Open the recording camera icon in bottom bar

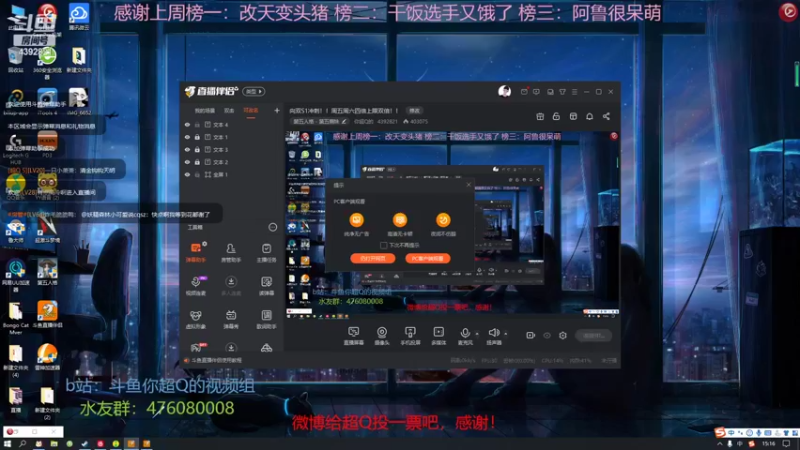[531, 335]
